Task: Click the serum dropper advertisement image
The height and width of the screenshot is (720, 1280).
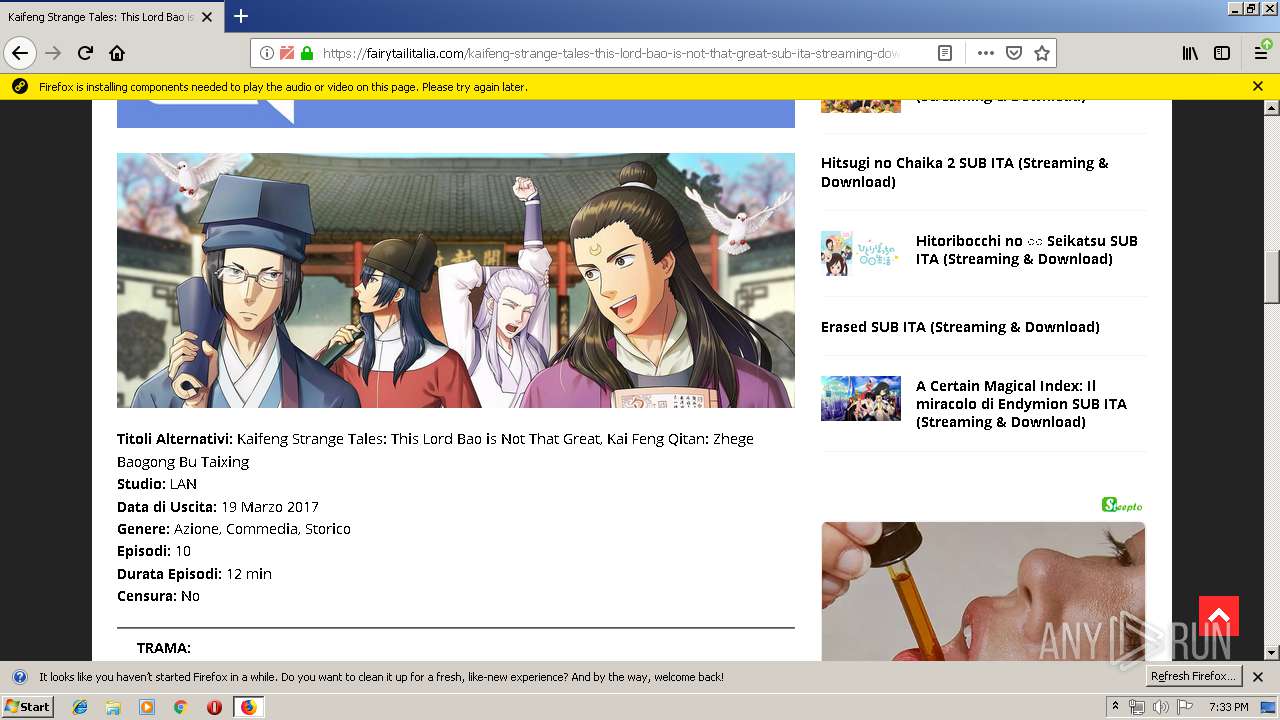Action: click(x=983, y=591)
